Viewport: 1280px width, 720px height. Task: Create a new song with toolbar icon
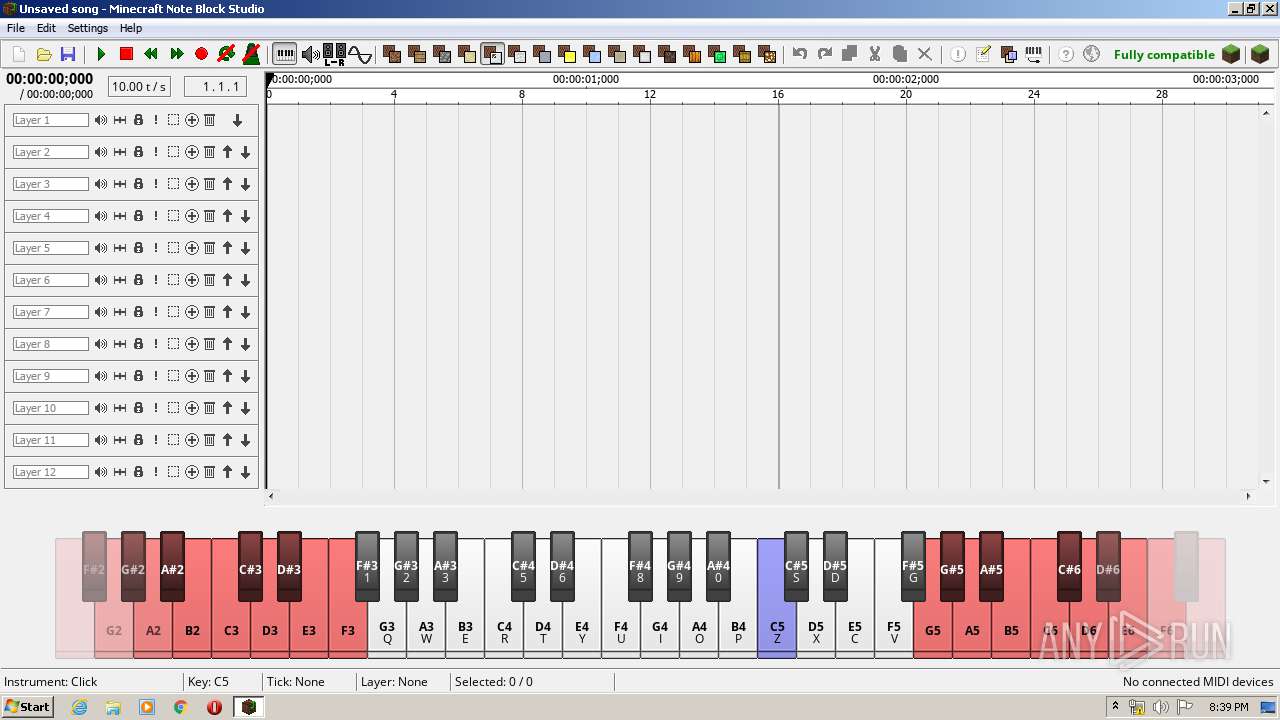[19, 54]
